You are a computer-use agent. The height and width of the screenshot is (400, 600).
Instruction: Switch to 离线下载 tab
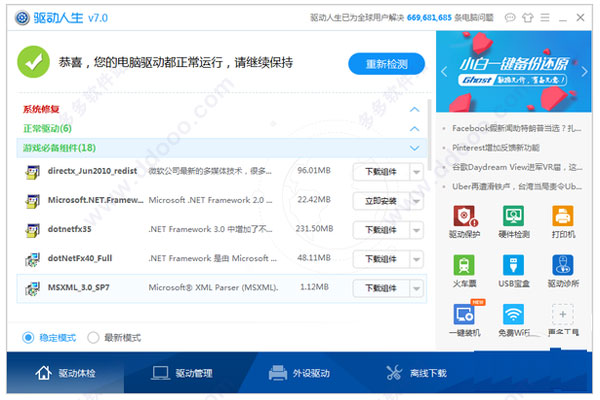point(417,372)
